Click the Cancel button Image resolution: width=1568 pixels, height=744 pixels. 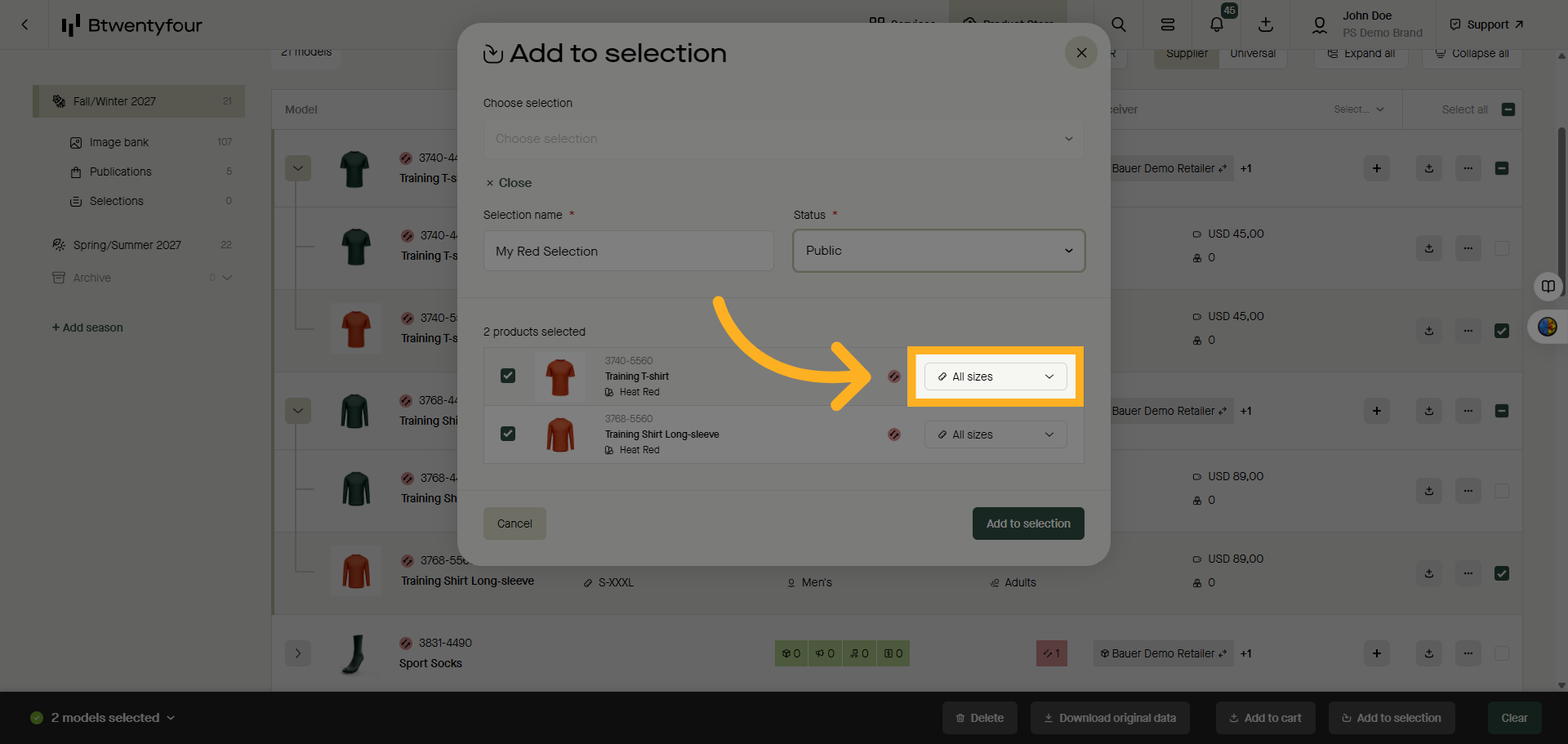coord(514,523)
